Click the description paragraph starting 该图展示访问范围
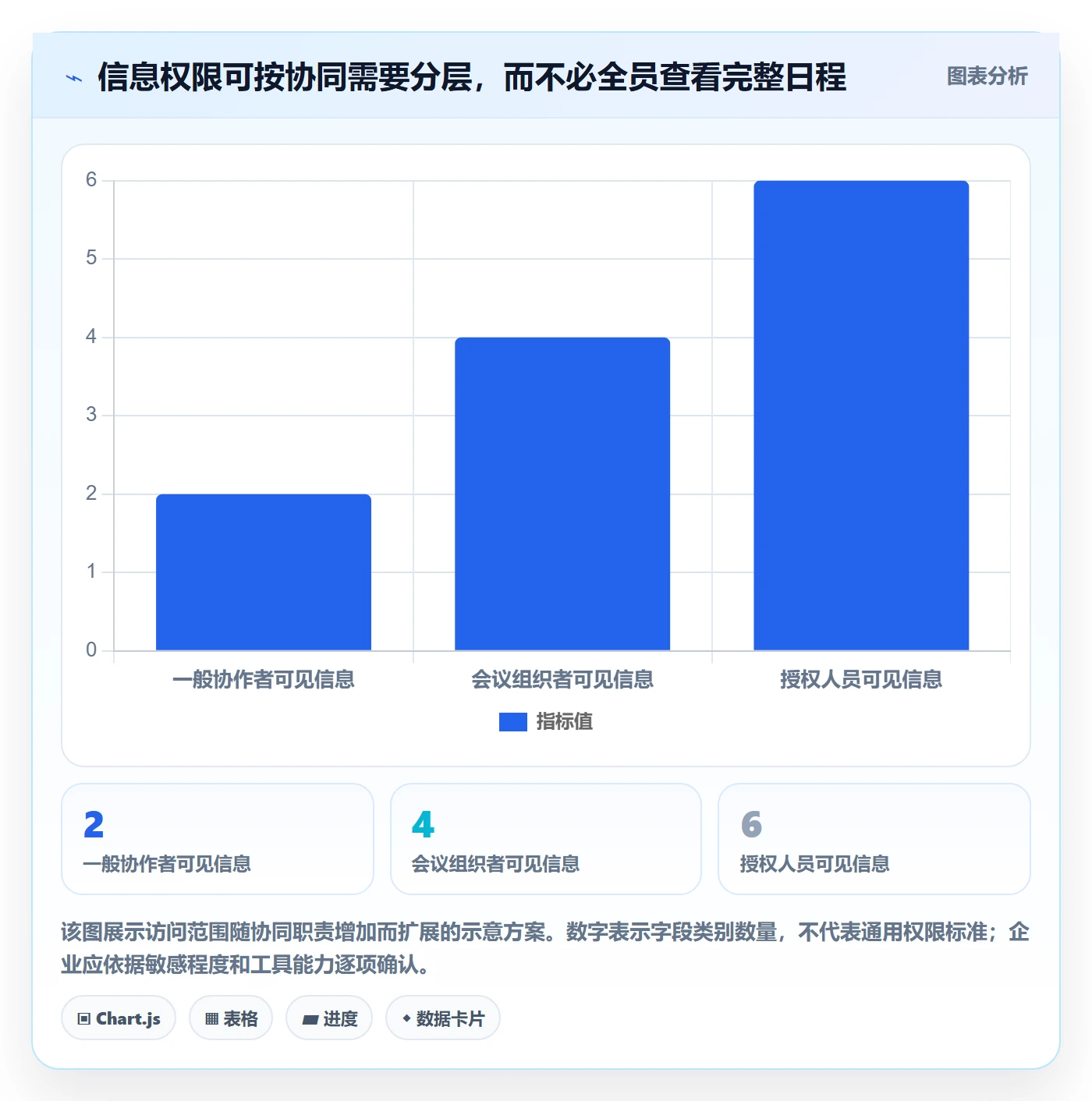Screen dimensions: 1092x1101 [545, 948]
